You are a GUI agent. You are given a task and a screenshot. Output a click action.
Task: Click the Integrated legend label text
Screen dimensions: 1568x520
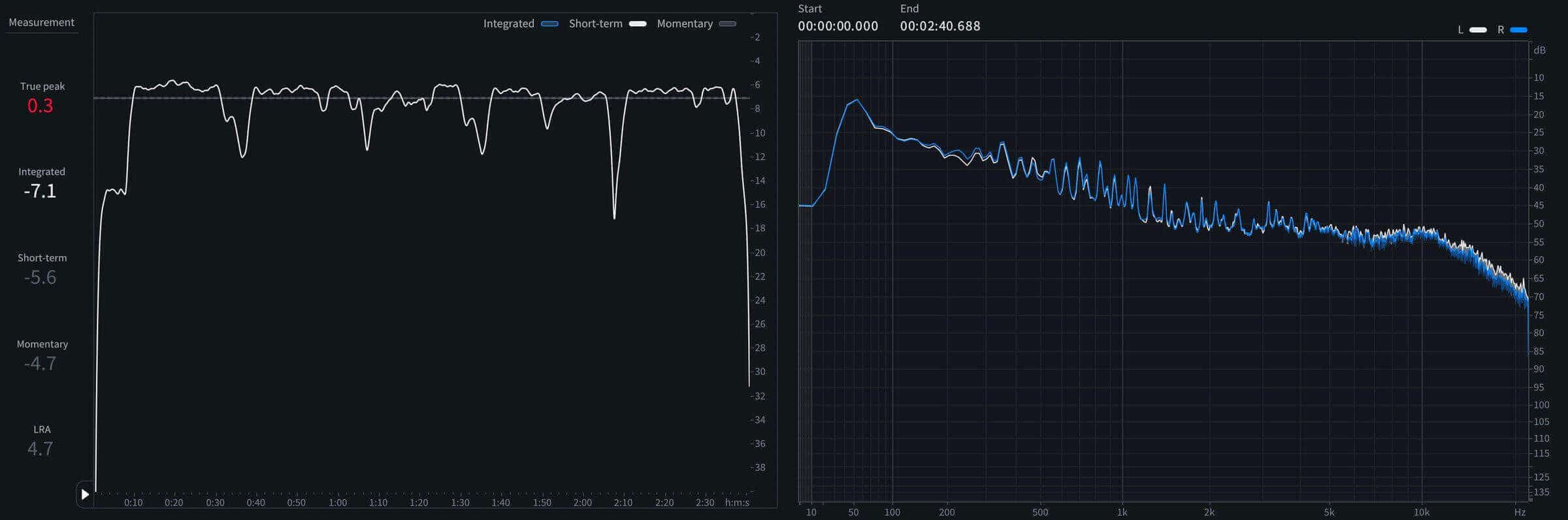[508, 24]
